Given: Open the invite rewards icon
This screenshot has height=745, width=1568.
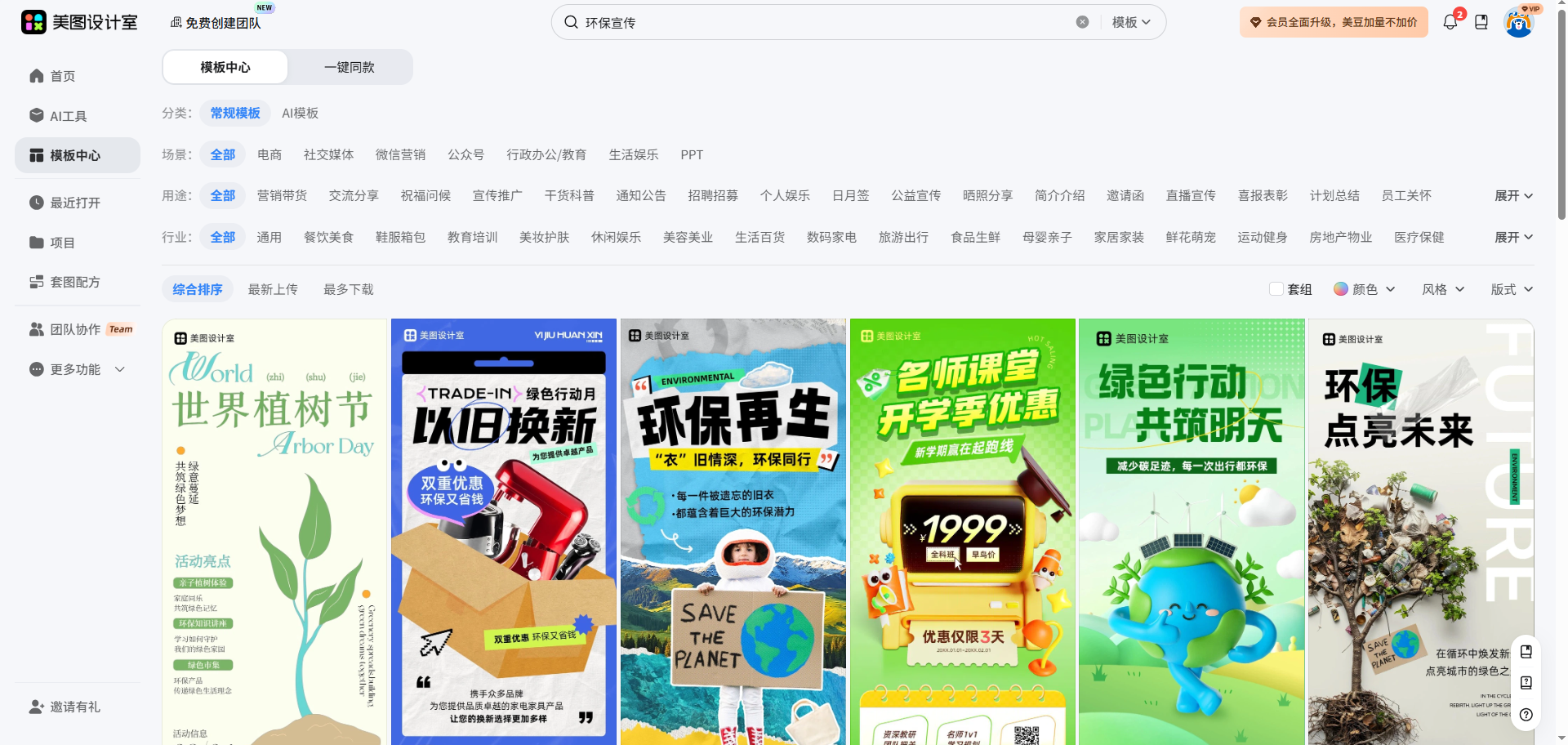Looking at the screenshot, I should tap(37, 707).
